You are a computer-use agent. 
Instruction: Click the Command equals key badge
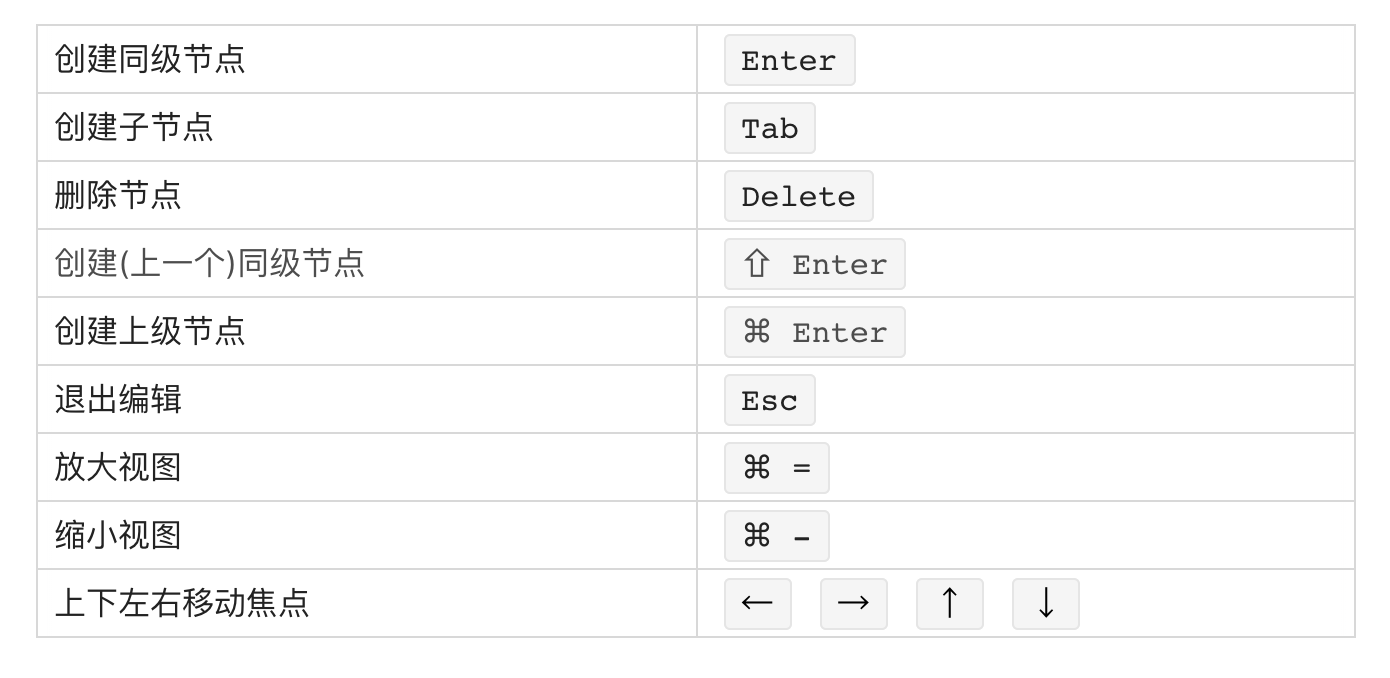(x=777, y=468)
